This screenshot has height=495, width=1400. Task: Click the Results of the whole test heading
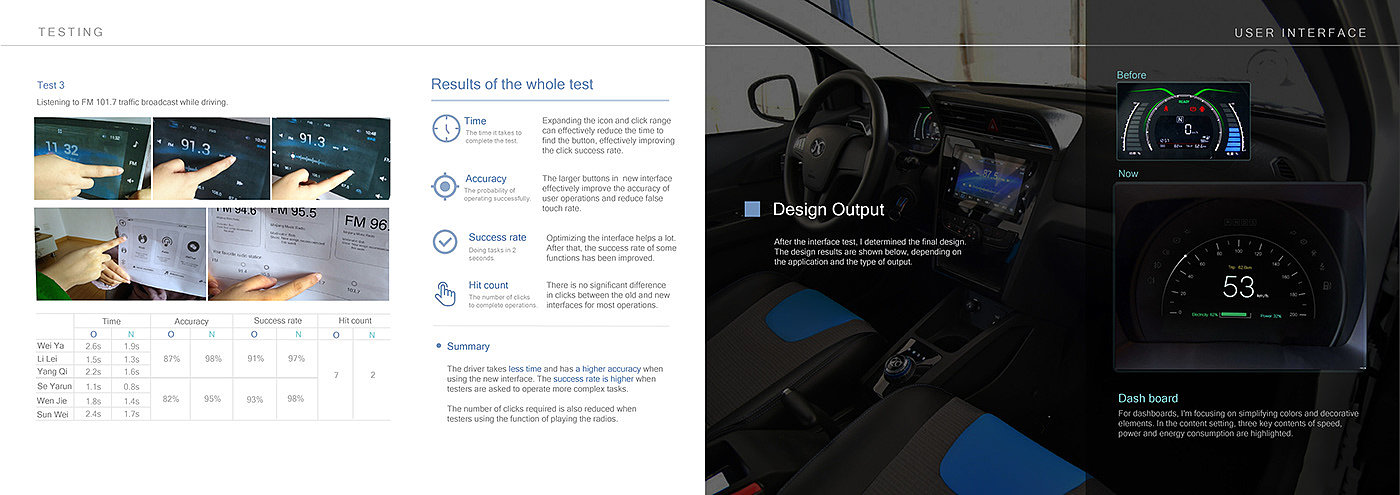pos(512,84)
